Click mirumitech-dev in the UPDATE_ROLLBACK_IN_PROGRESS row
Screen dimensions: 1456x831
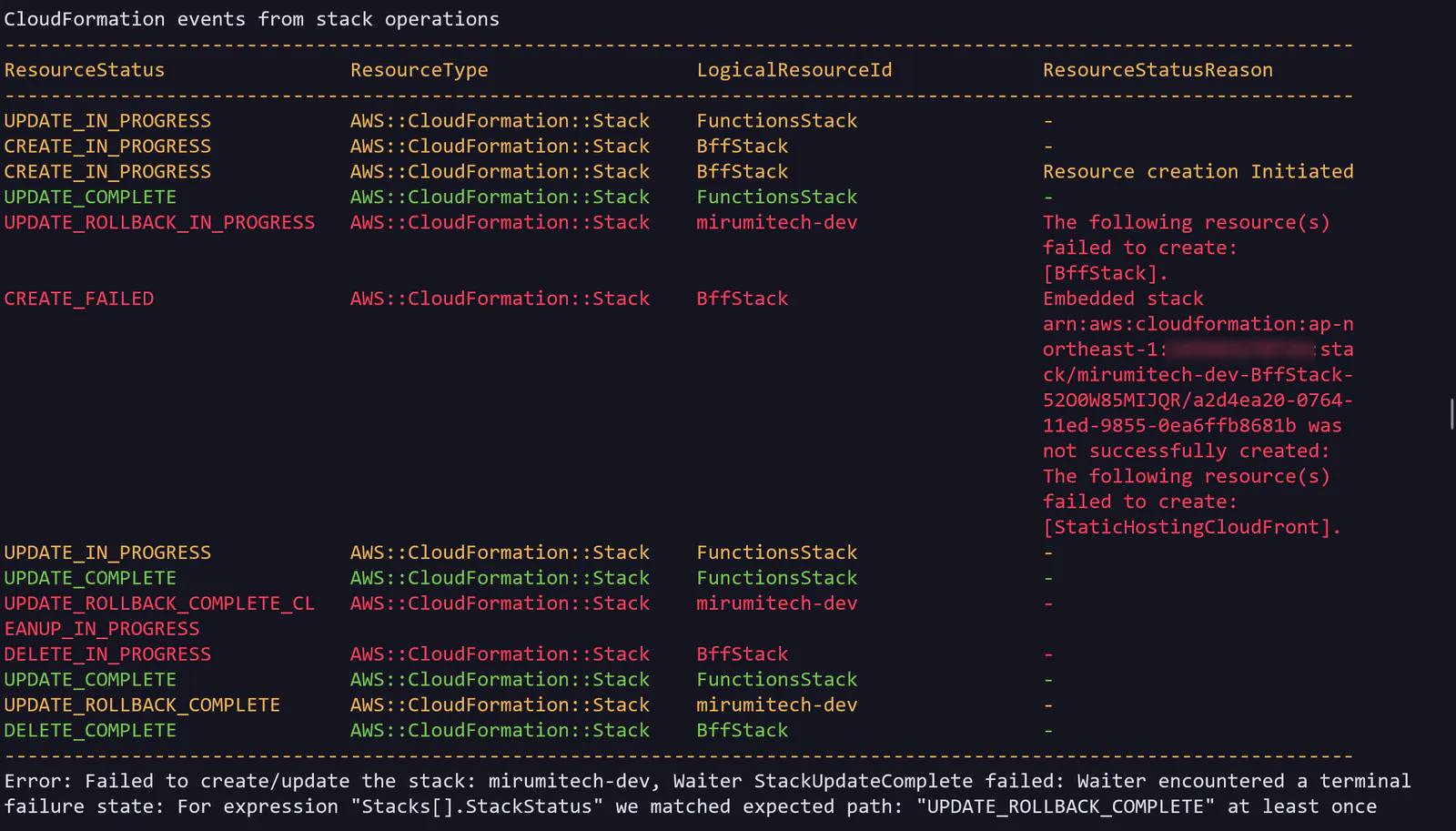(x=777, y=223)
